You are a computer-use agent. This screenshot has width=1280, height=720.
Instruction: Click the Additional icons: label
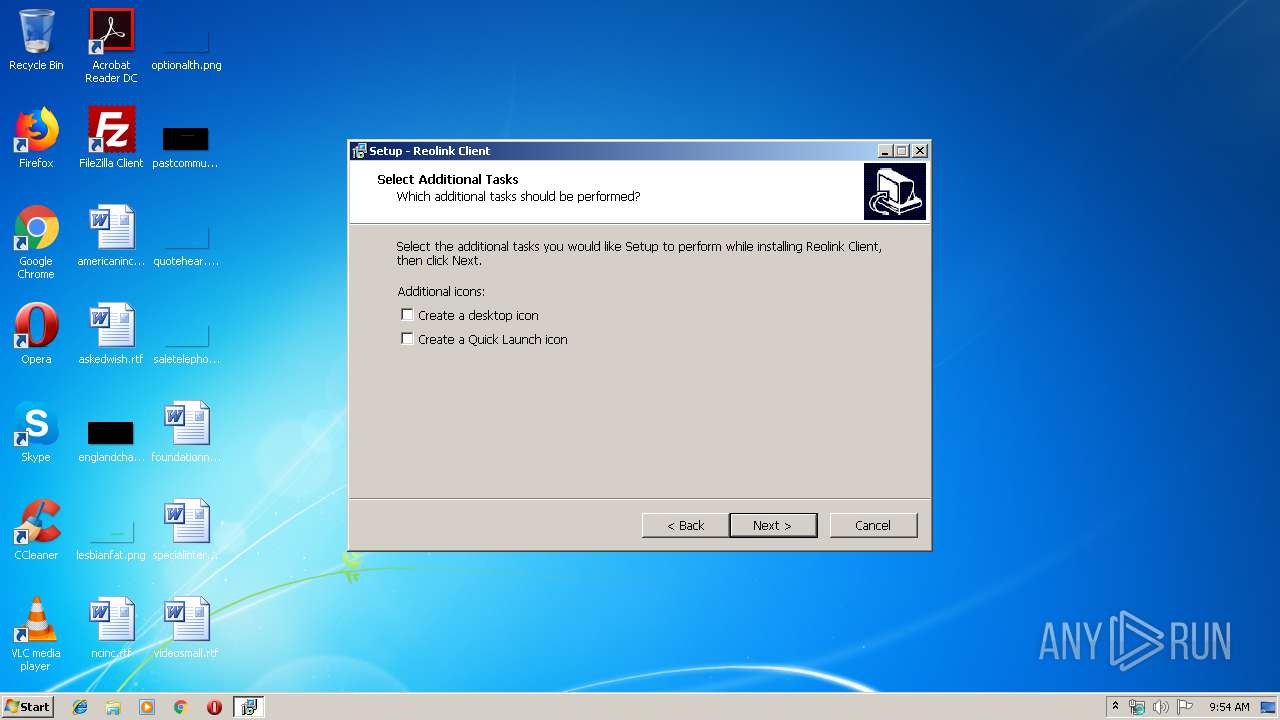point(441,291)
